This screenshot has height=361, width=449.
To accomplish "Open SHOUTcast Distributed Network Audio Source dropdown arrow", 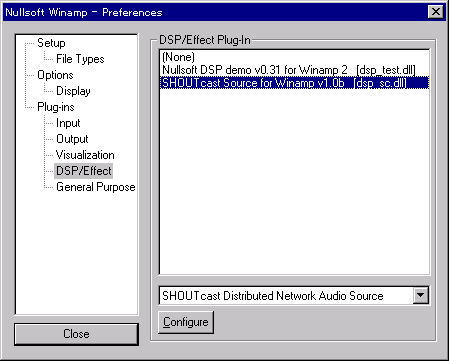I will click(421, 295).
